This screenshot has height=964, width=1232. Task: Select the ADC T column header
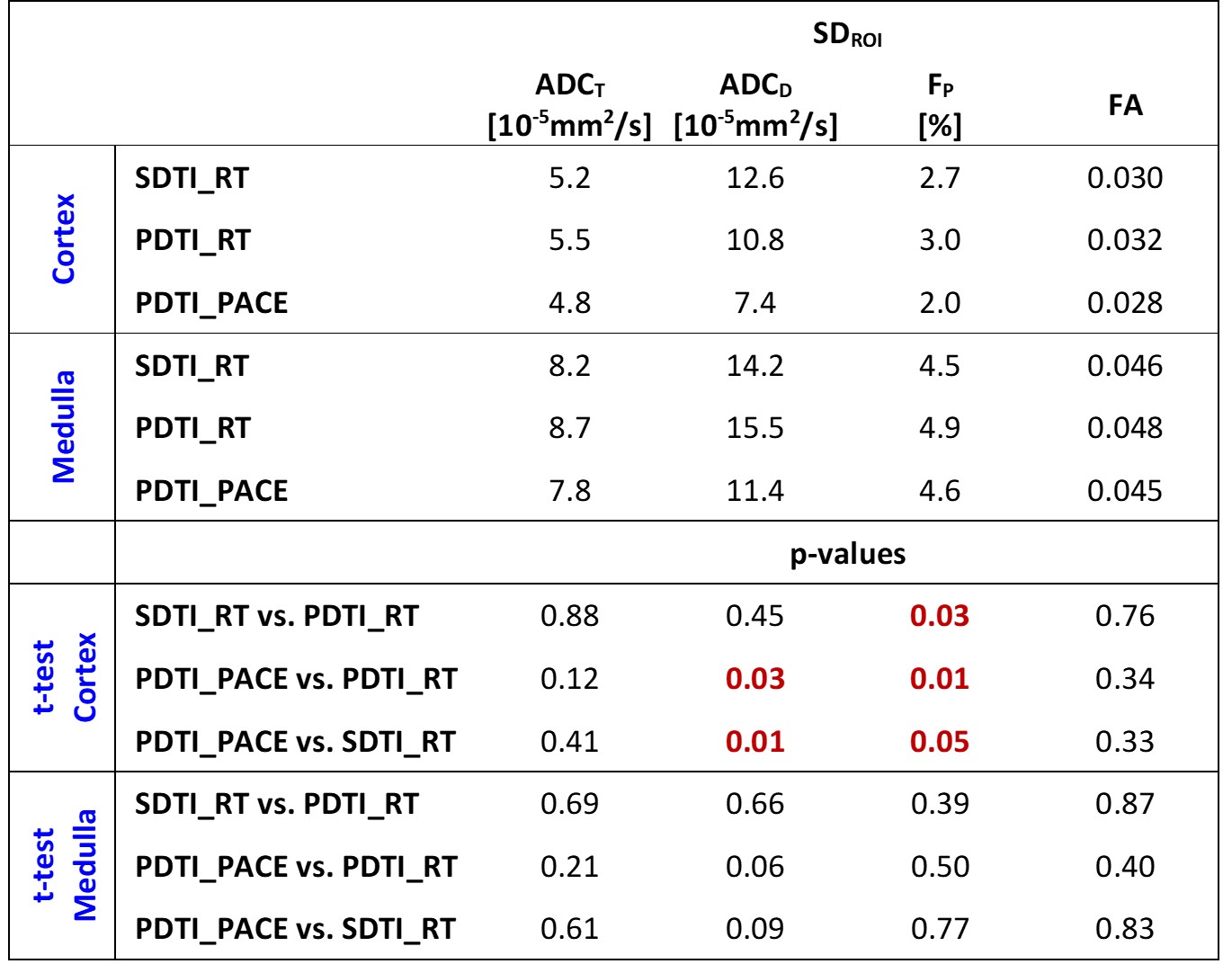[x=569, y=106]
